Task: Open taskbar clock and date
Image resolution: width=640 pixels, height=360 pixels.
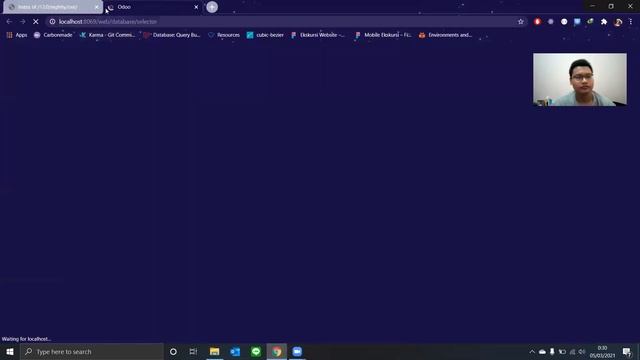Action: (x=602, y=351)
